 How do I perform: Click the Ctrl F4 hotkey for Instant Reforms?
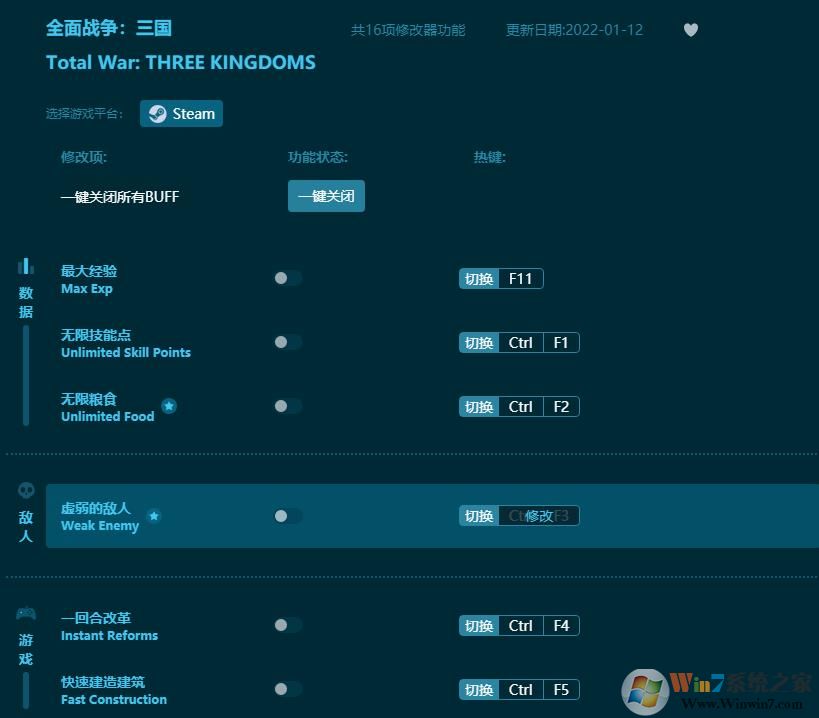[540, 625]
